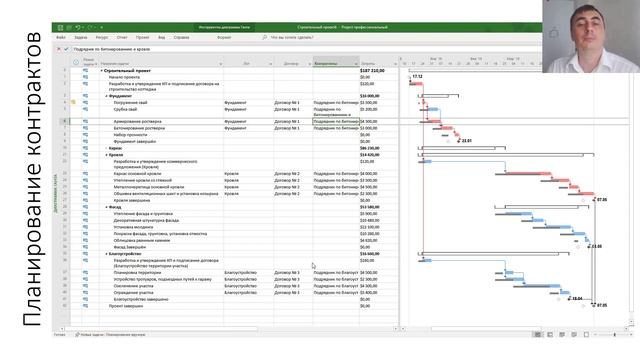Screen dimensions: 640x360
Task: Click Договор № 2 cell in Утепление кровли row
Action: (293, 180)
